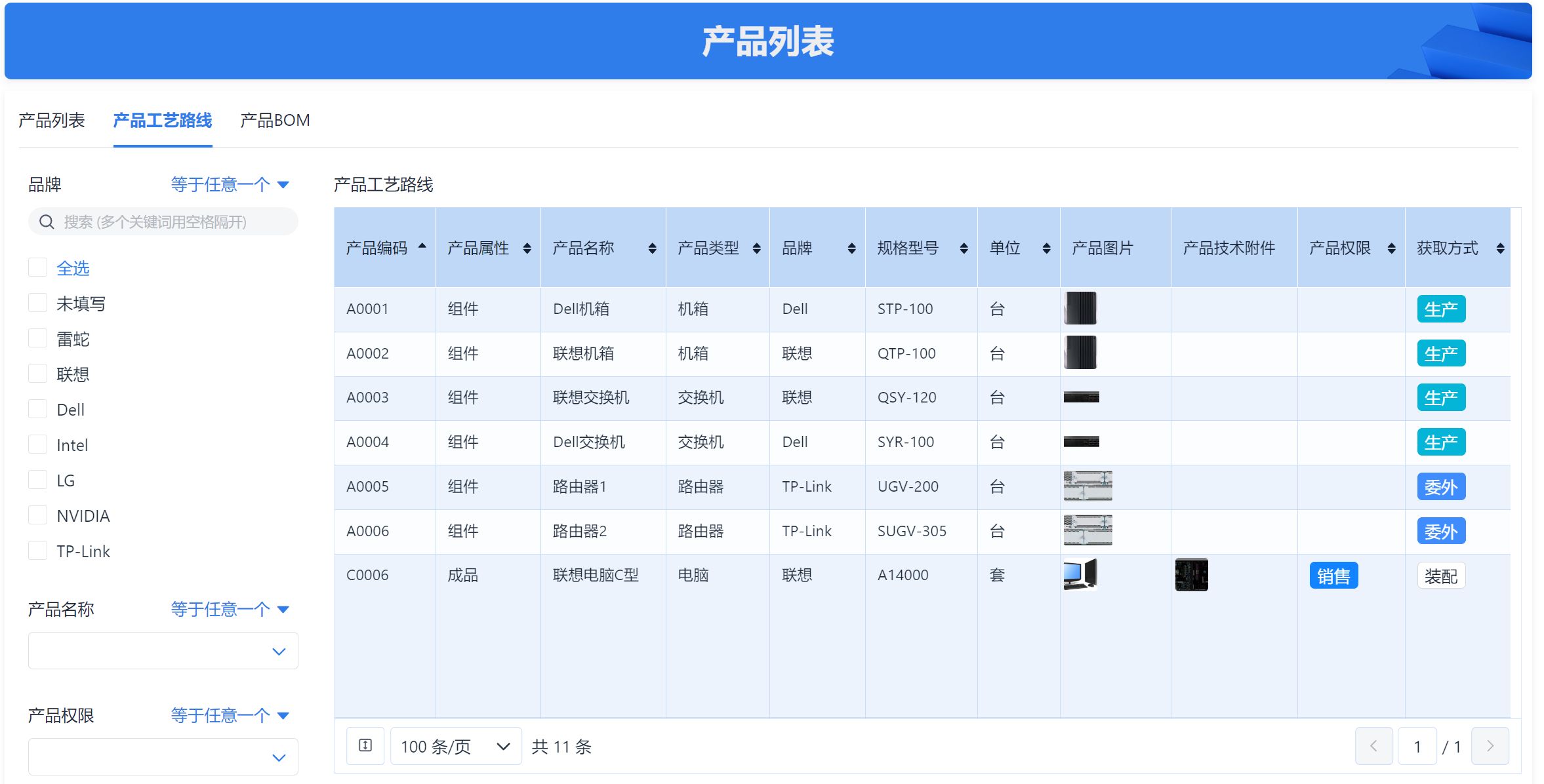
Task: Click sort icon on 获取方式 column
Action: tap(1499, 248)
